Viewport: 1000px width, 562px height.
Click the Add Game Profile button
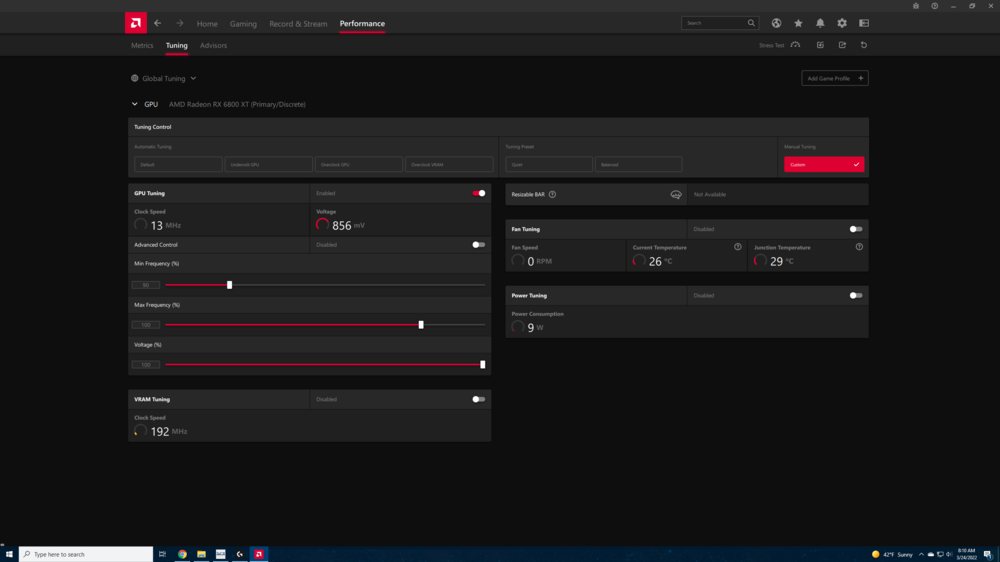(x=834, y=78)
